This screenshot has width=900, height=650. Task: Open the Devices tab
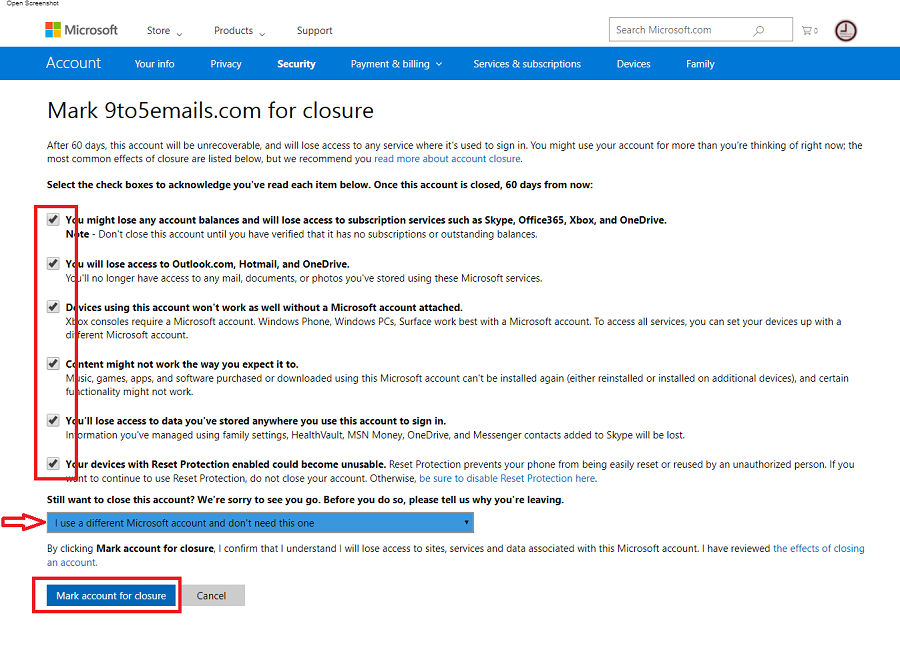pos(634,64)
